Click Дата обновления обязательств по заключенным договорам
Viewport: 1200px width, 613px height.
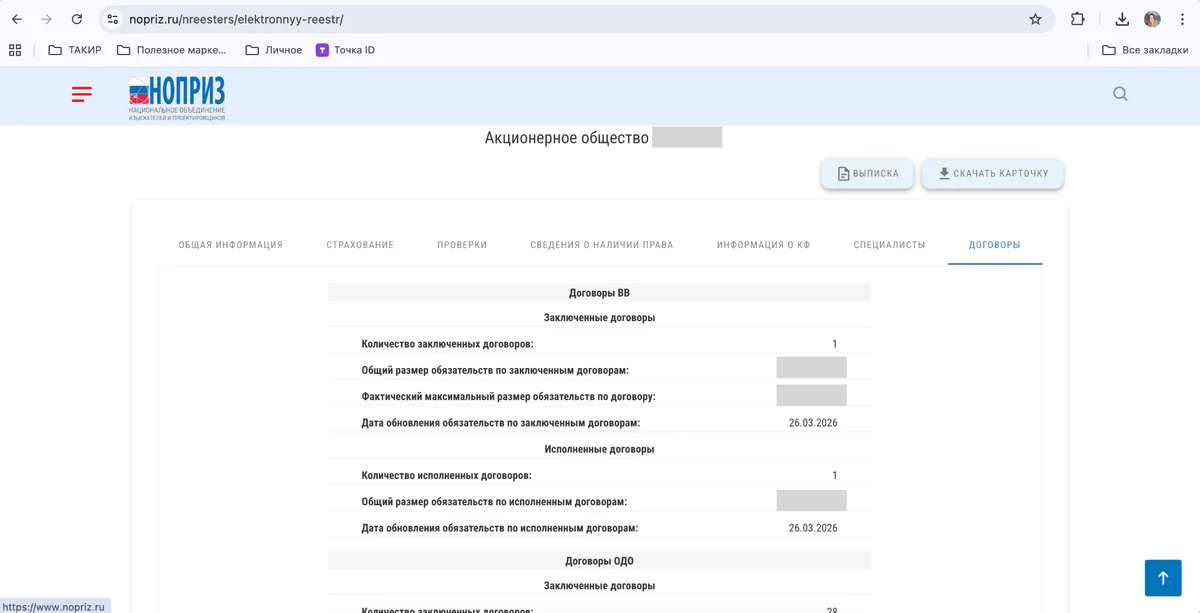coord(500,423)
